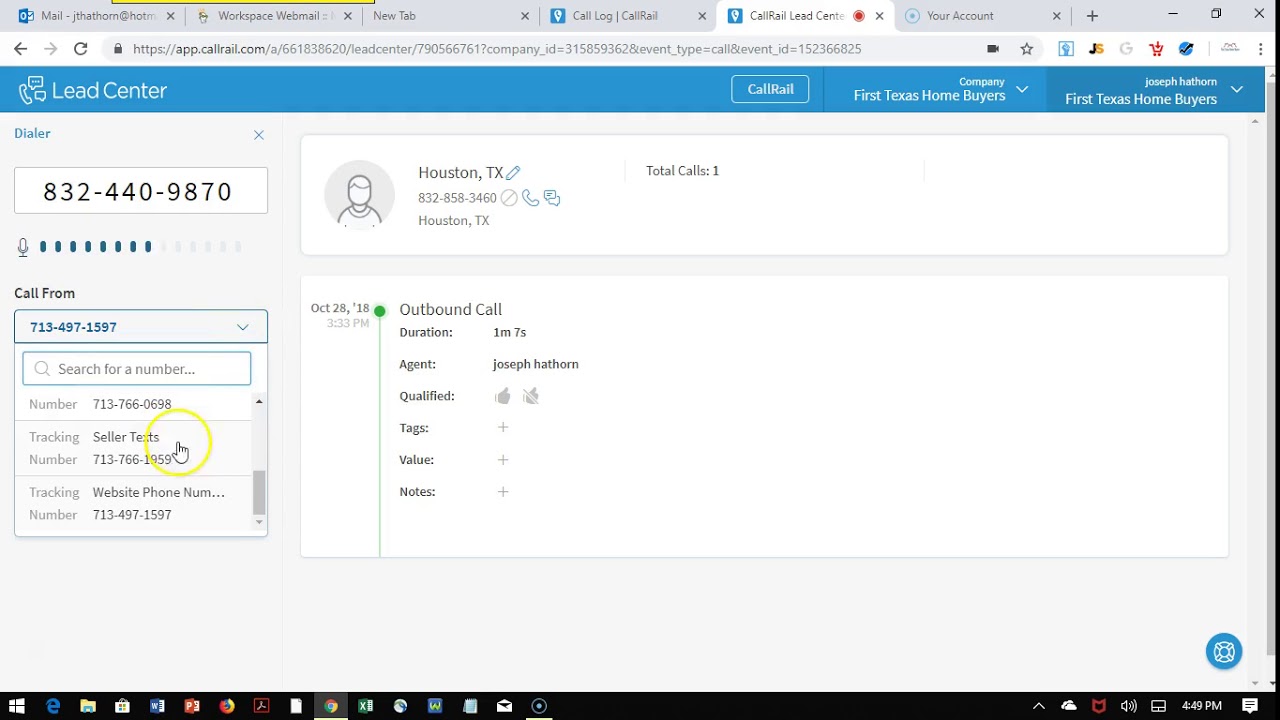Show hidden system tray icons
This screenshot has height=720, width=1280.
[1038, 706]
